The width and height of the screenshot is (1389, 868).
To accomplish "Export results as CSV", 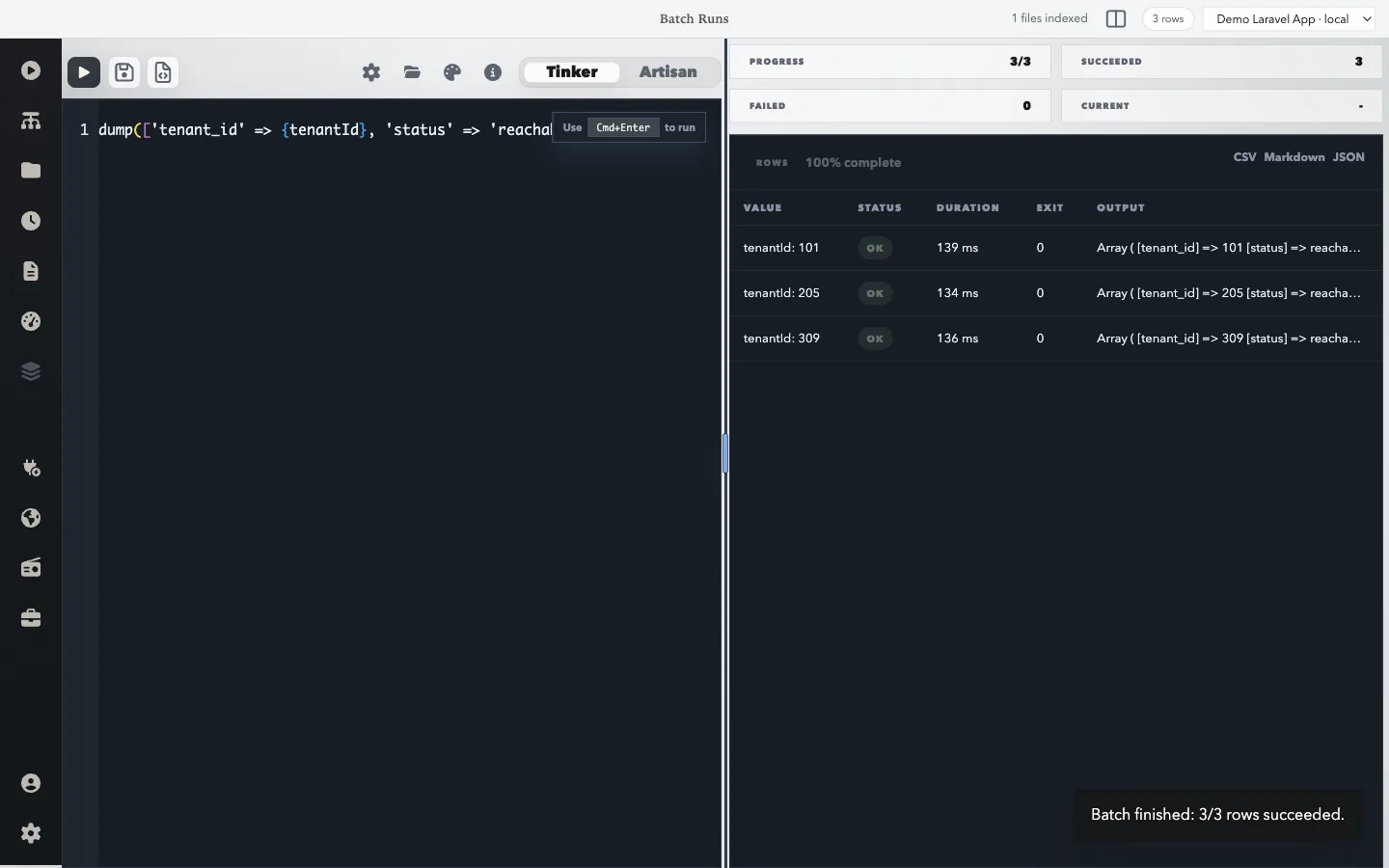I will pyautogui.click(x=1244, y=157).
